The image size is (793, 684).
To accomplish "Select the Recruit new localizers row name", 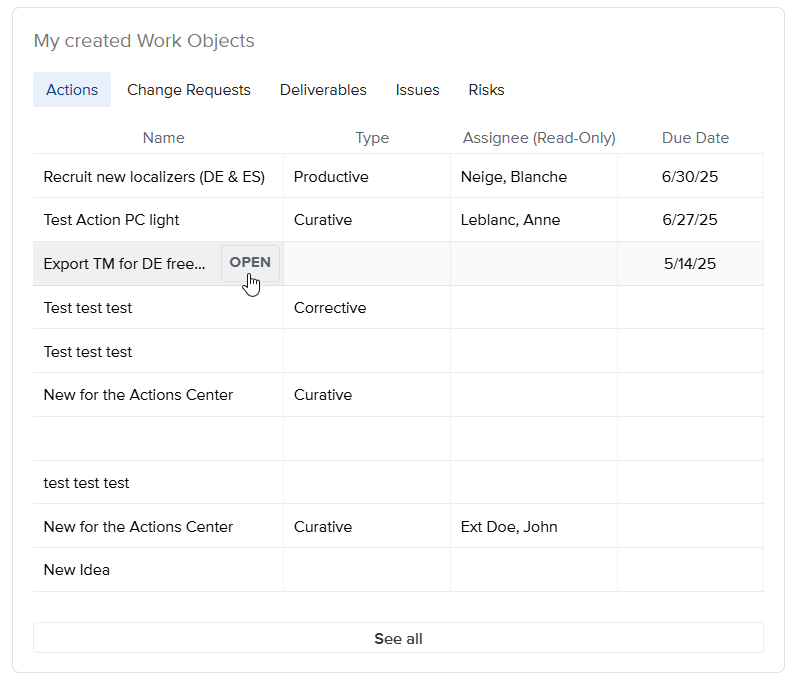I will tap(154, 177).
